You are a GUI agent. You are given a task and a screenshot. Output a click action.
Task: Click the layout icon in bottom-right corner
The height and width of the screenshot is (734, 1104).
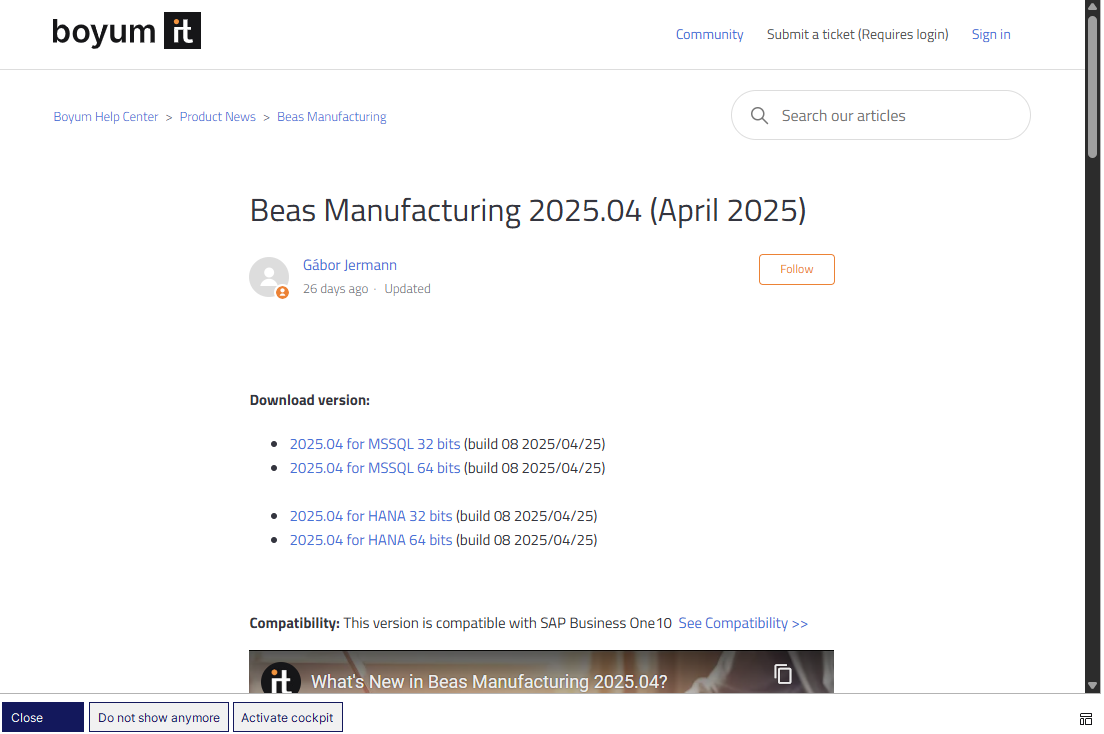(1085, 718)
